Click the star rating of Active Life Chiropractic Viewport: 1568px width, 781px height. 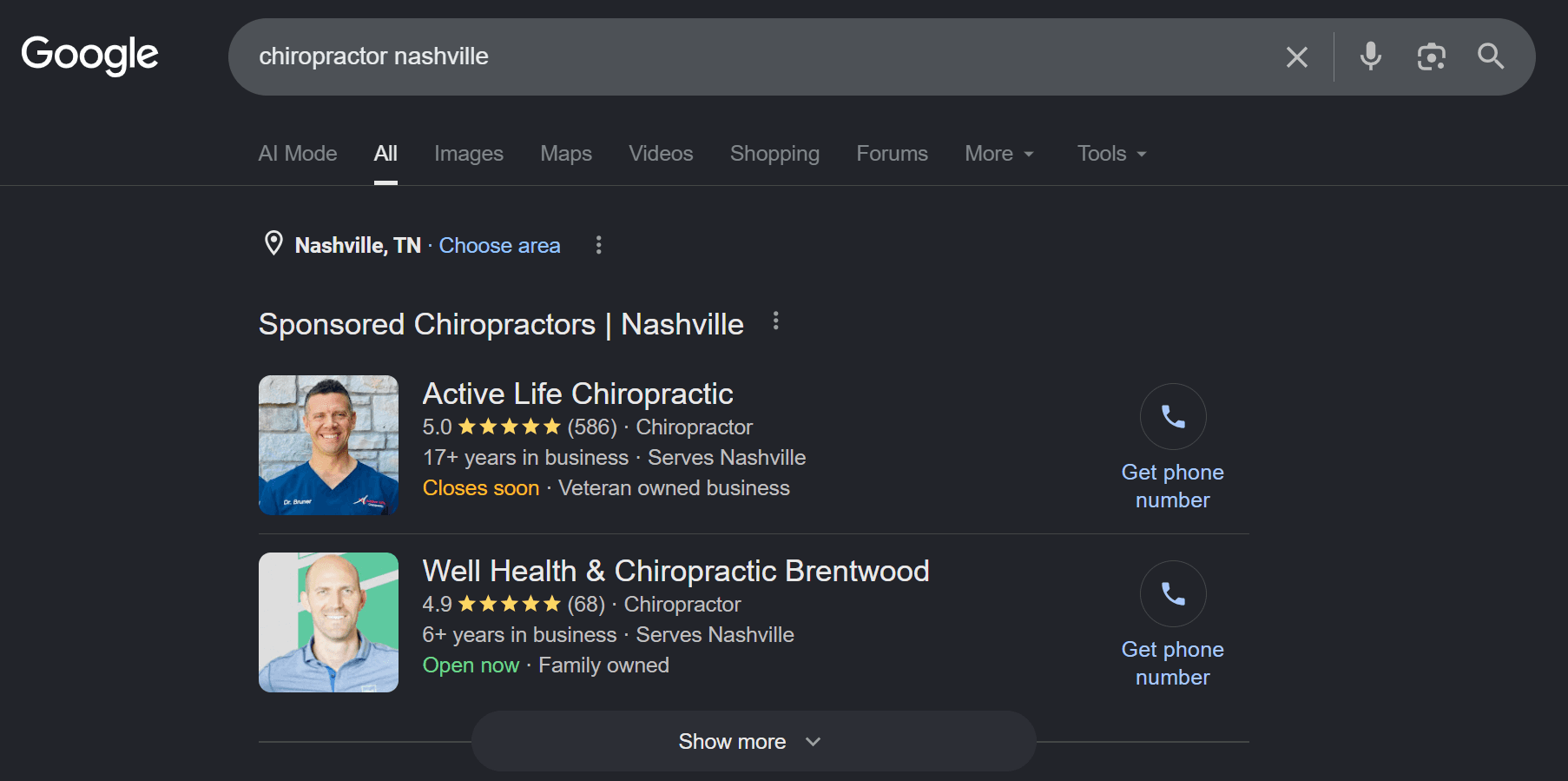coord(510,427)
